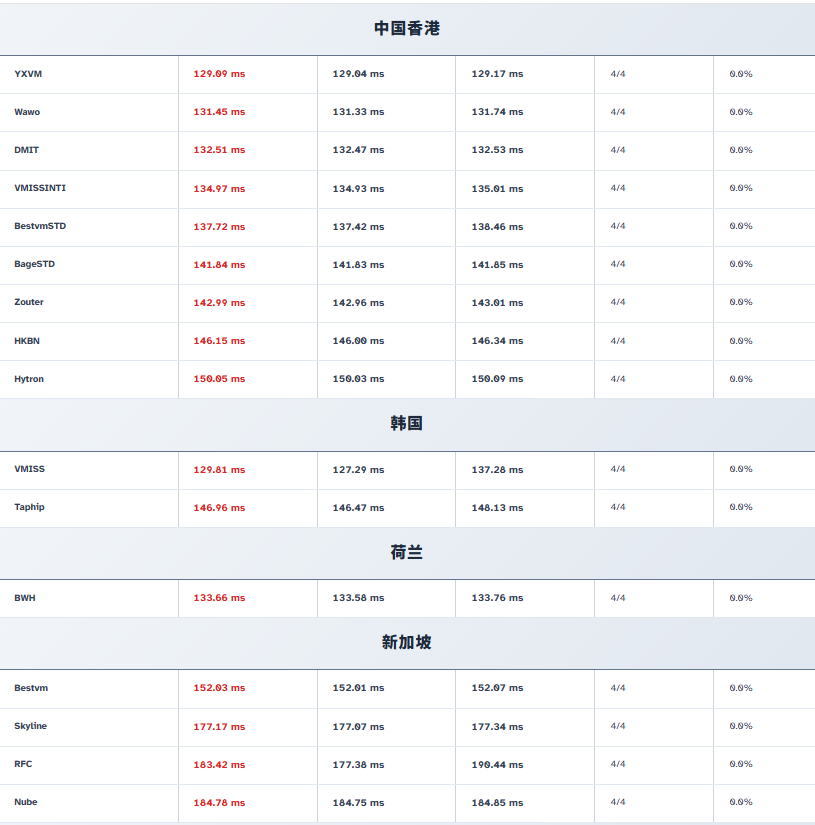Open the Taphip provider entry
This screenshot has height=825, width=815.
[x=29, y=507]
